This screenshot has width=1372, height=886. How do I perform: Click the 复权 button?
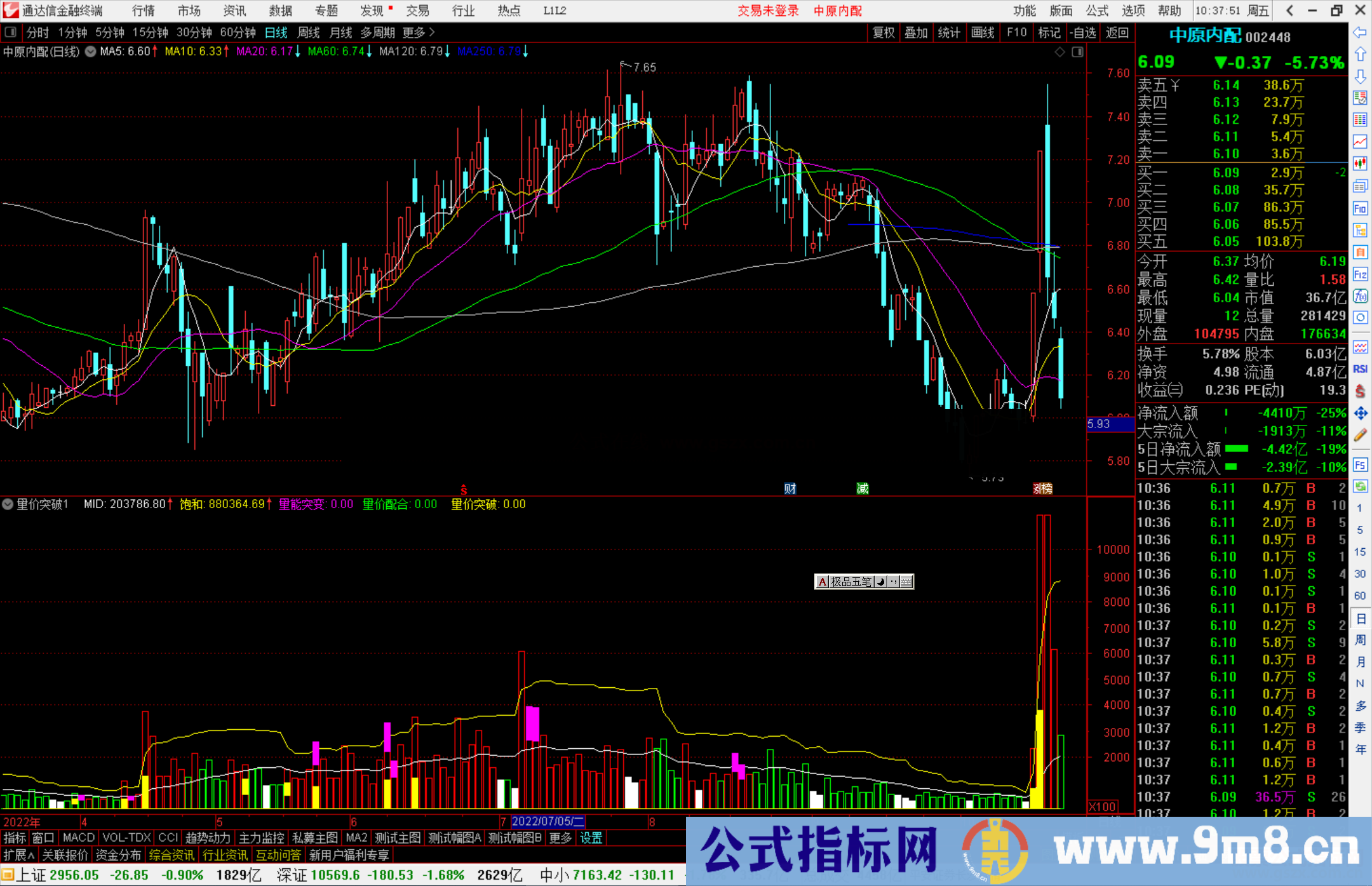click(x=883, y=32)
